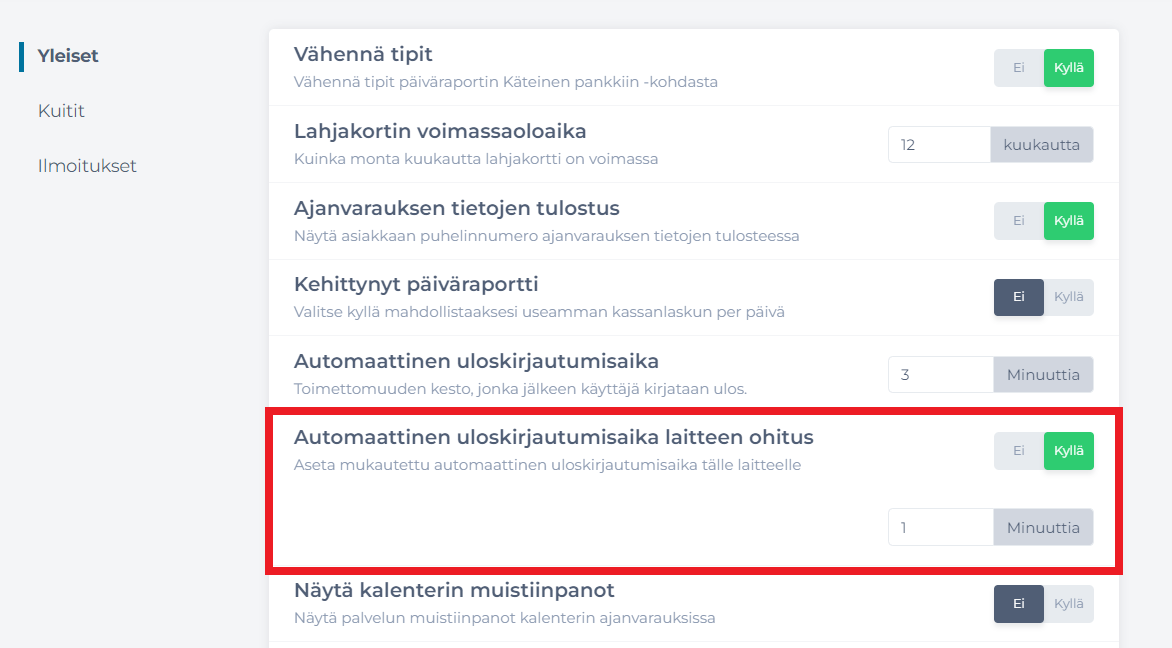Keep "Kehittynyt päiväraportti" disabled with Ei

(x=1017, y=297)
